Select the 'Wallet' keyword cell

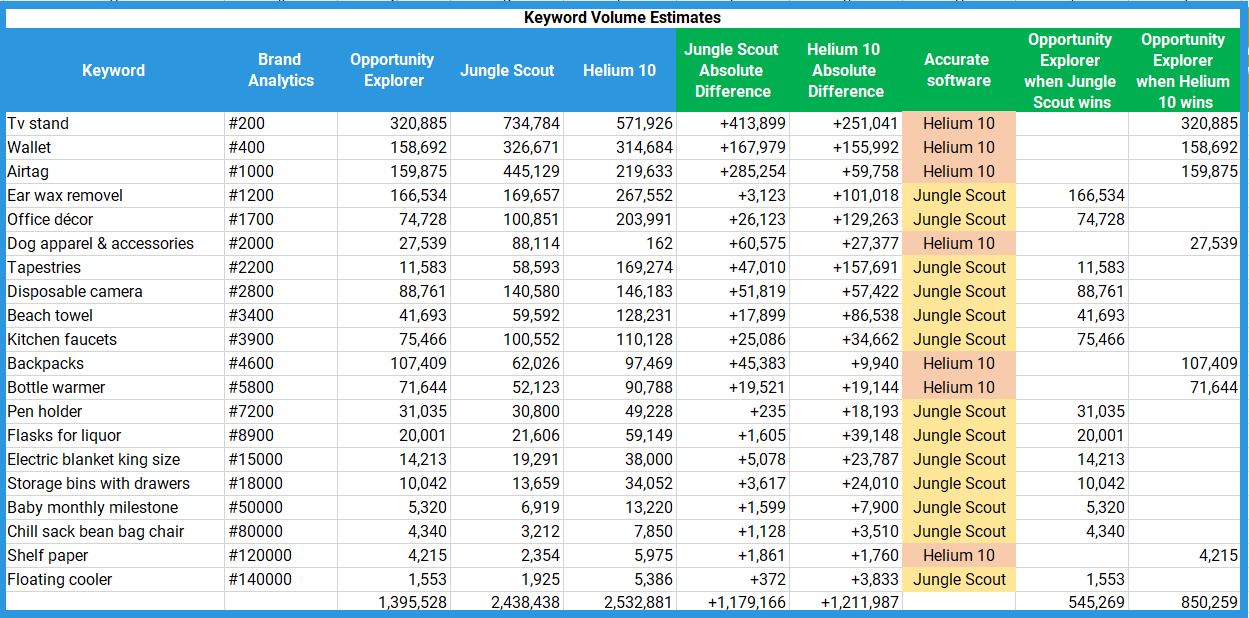(x=114, y=148)
